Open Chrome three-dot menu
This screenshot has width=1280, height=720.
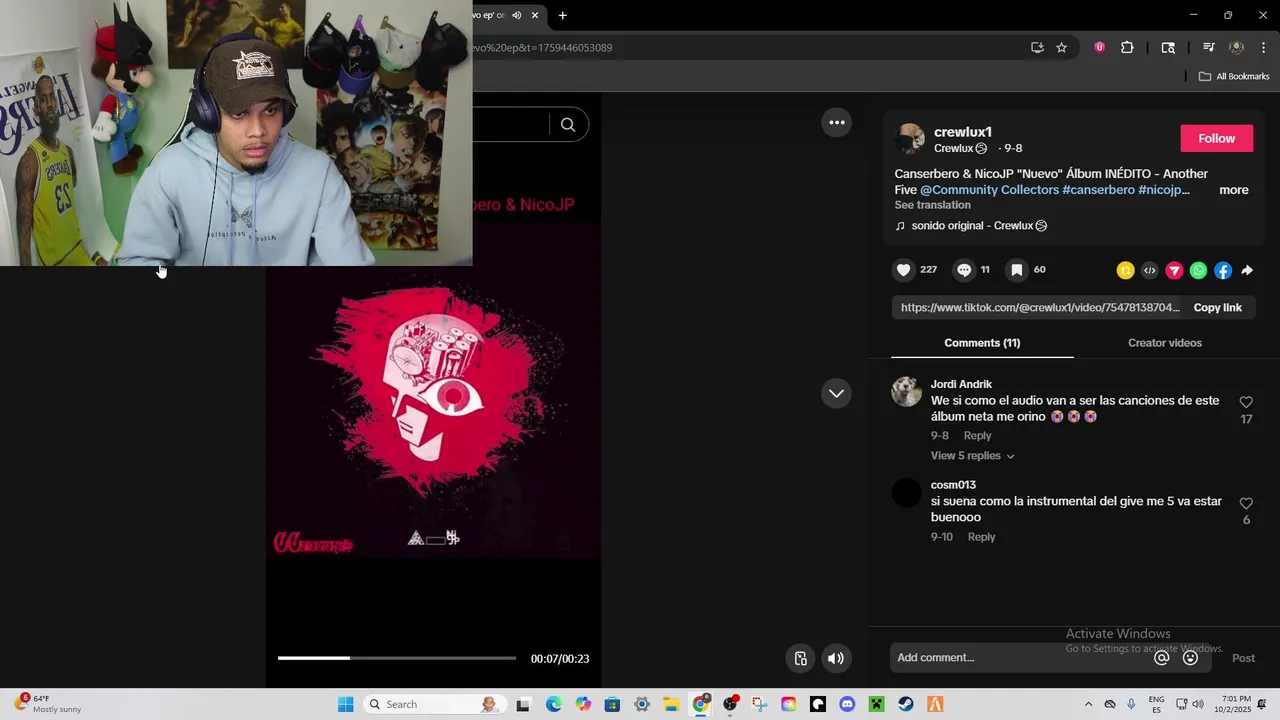tap(1264, 47)
